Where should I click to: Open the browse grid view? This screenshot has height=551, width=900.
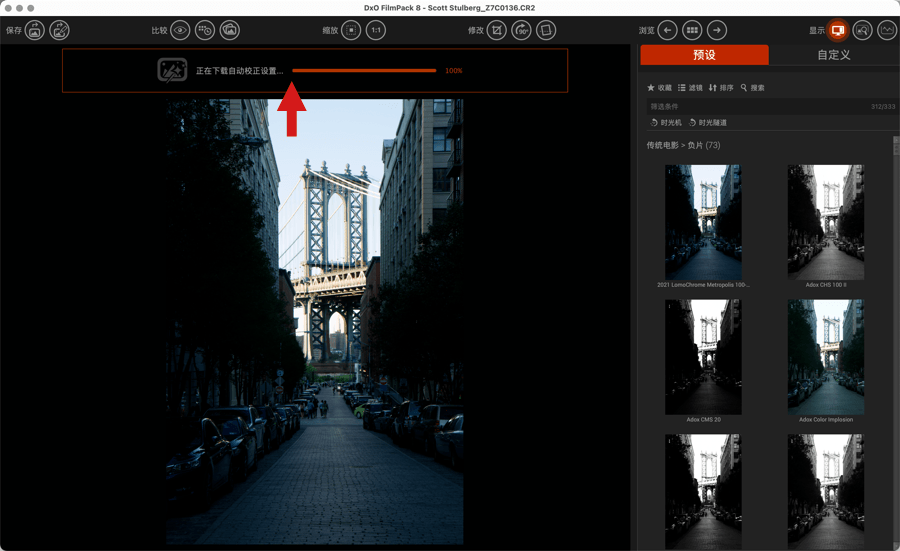[692, 31]
